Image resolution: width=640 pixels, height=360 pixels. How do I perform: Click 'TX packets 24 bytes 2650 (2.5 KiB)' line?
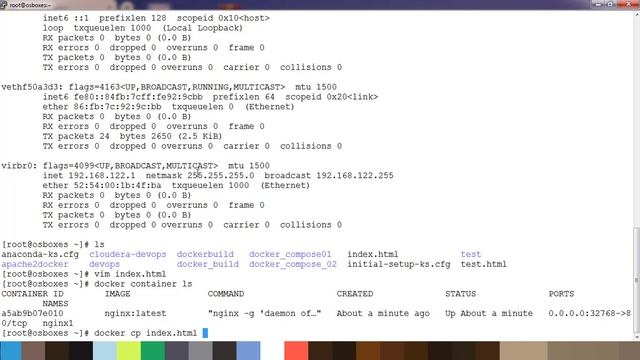(132, 136)
